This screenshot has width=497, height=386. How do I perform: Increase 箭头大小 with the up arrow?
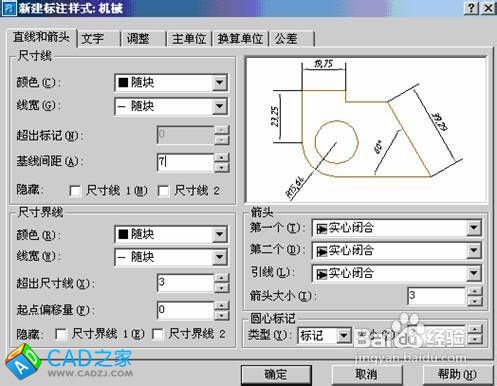(475, 291)
